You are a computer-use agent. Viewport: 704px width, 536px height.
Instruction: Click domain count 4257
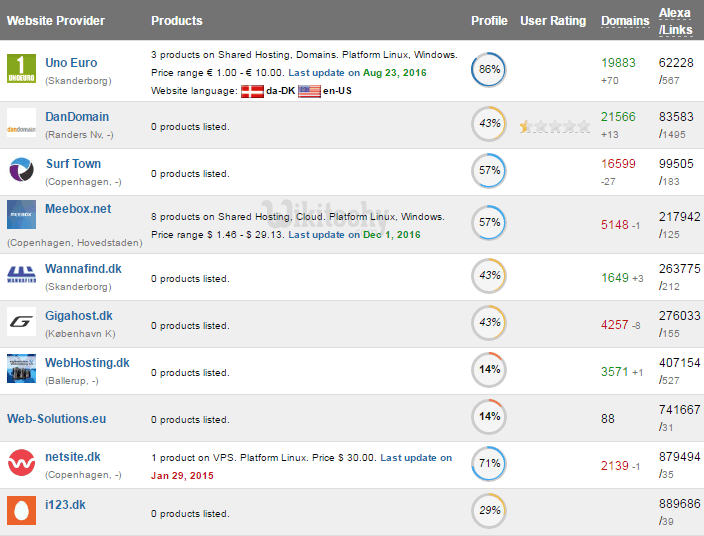point(615,325)
